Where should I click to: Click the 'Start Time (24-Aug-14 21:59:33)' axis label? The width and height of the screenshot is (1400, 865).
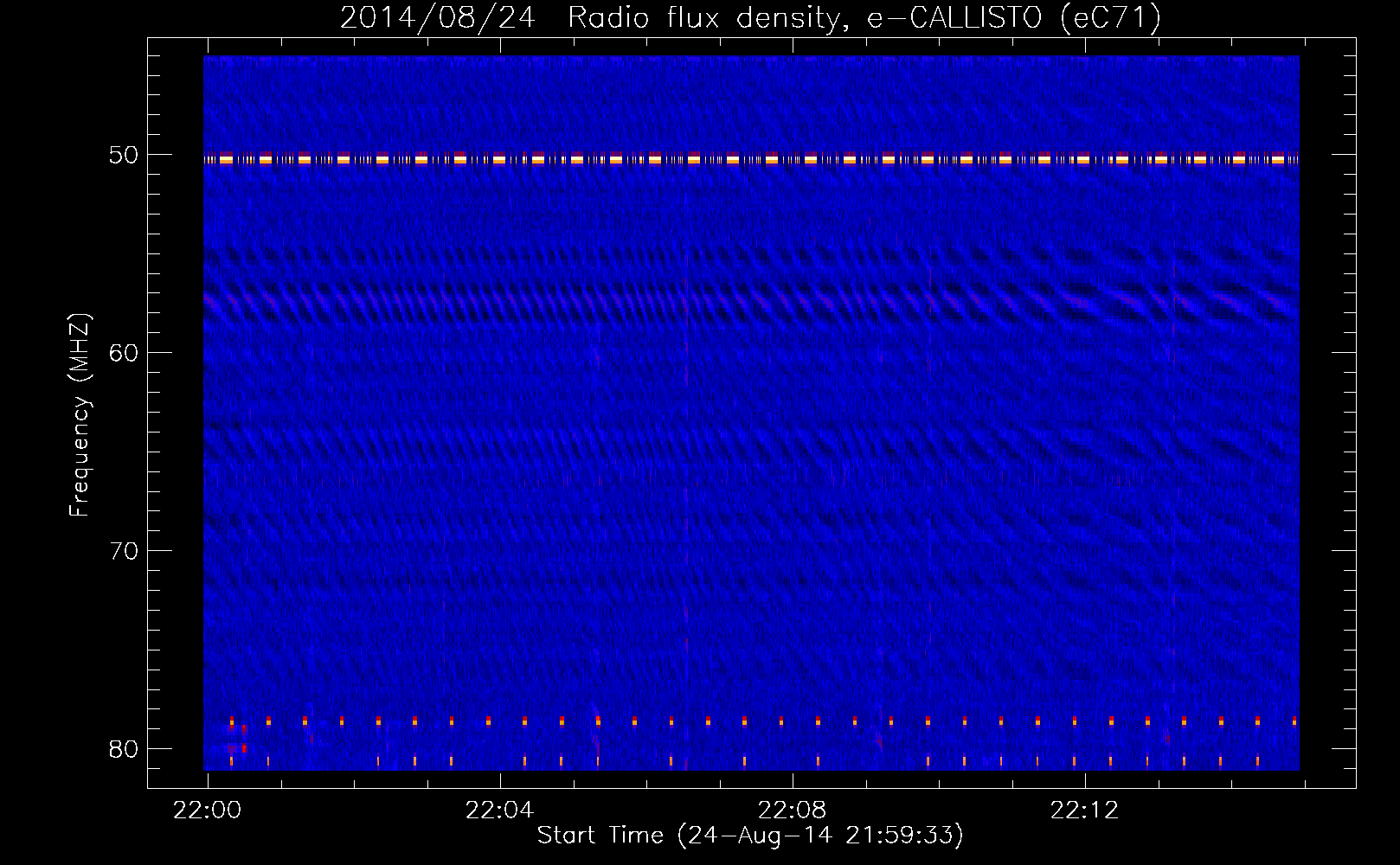pyautogui.click(x=750, y=836)
